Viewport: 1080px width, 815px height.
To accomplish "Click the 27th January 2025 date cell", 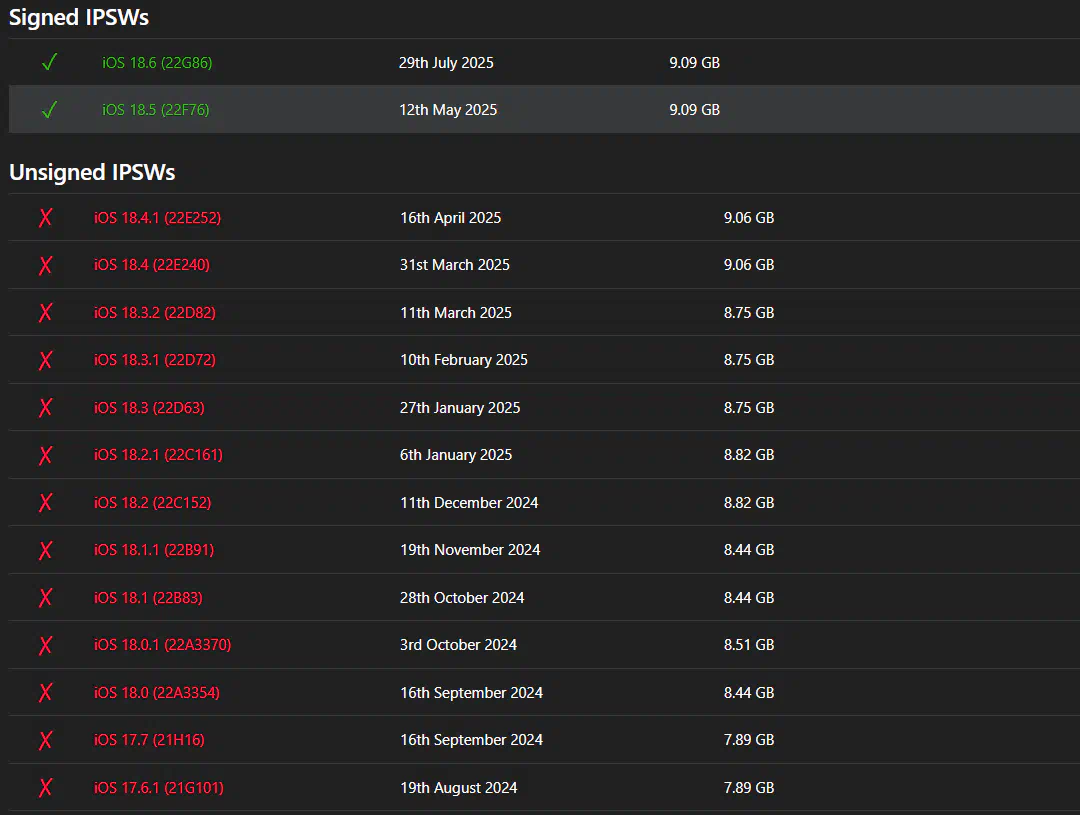I will [460, 408].
